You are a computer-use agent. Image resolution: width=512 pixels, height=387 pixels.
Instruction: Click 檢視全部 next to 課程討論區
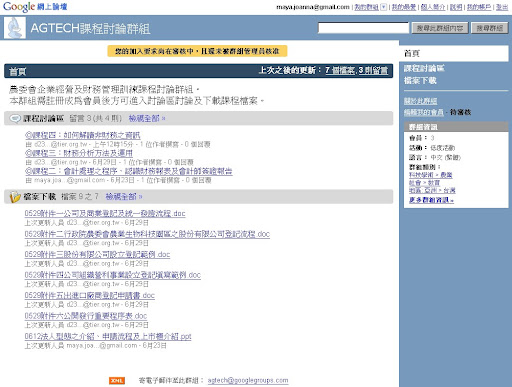pos(147,118)
